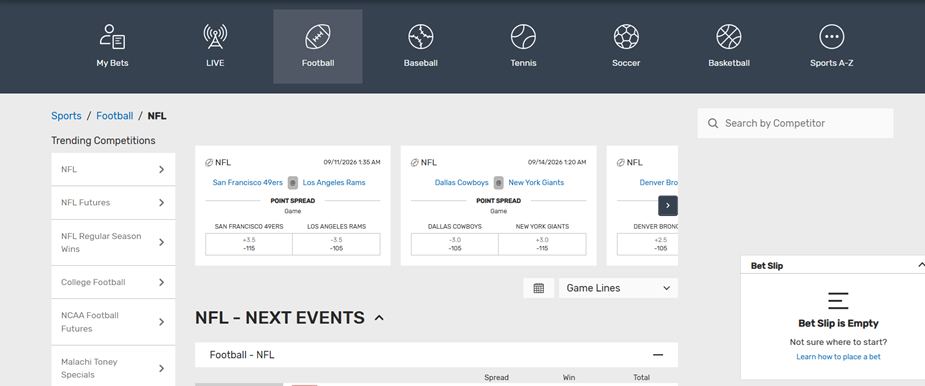Open the Game Lines dropdown
Viewport: 925px width, 386px height.
618,288
